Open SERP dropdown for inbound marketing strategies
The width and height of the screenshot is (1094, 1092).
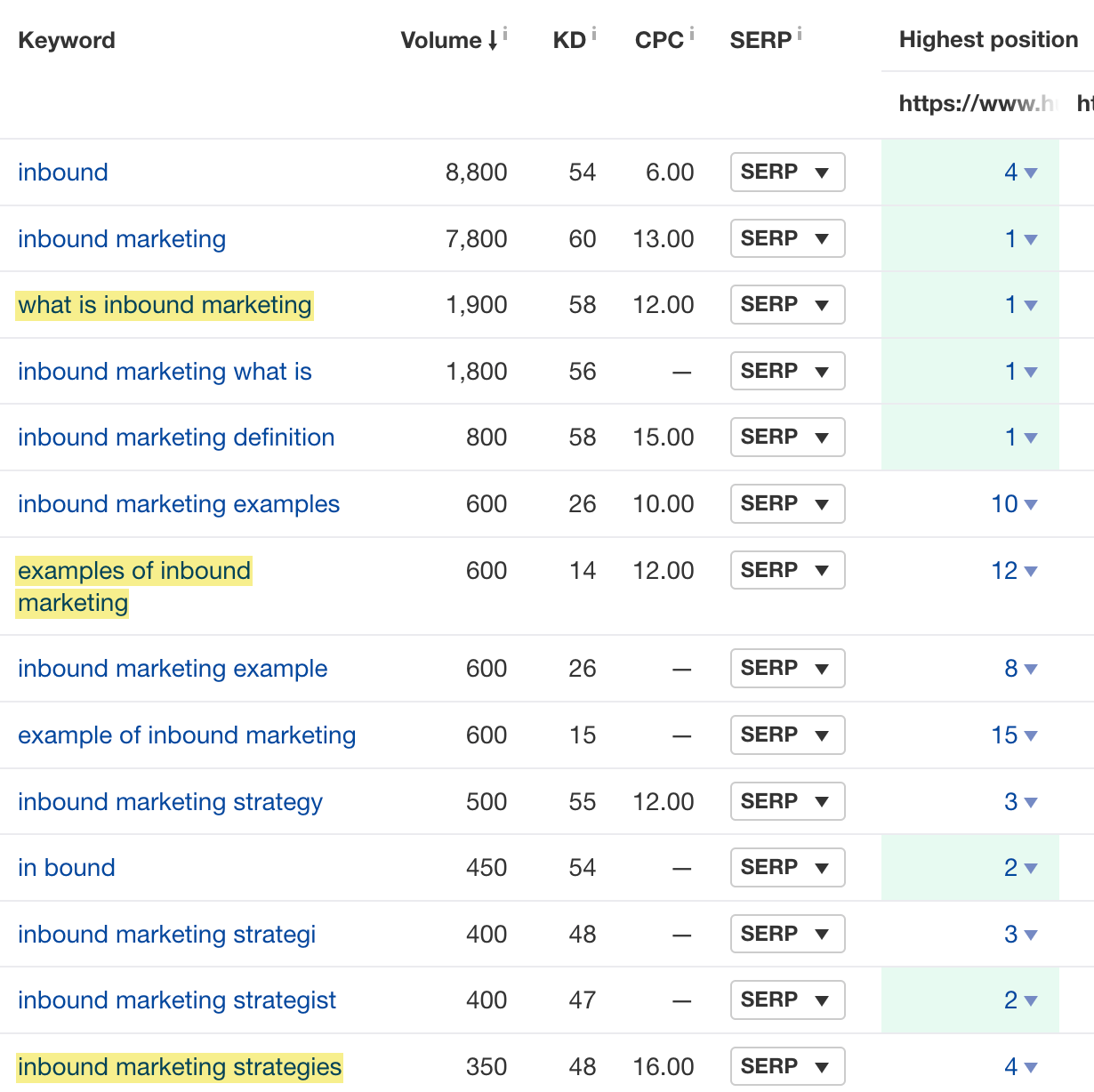(x=786, y=1065)
